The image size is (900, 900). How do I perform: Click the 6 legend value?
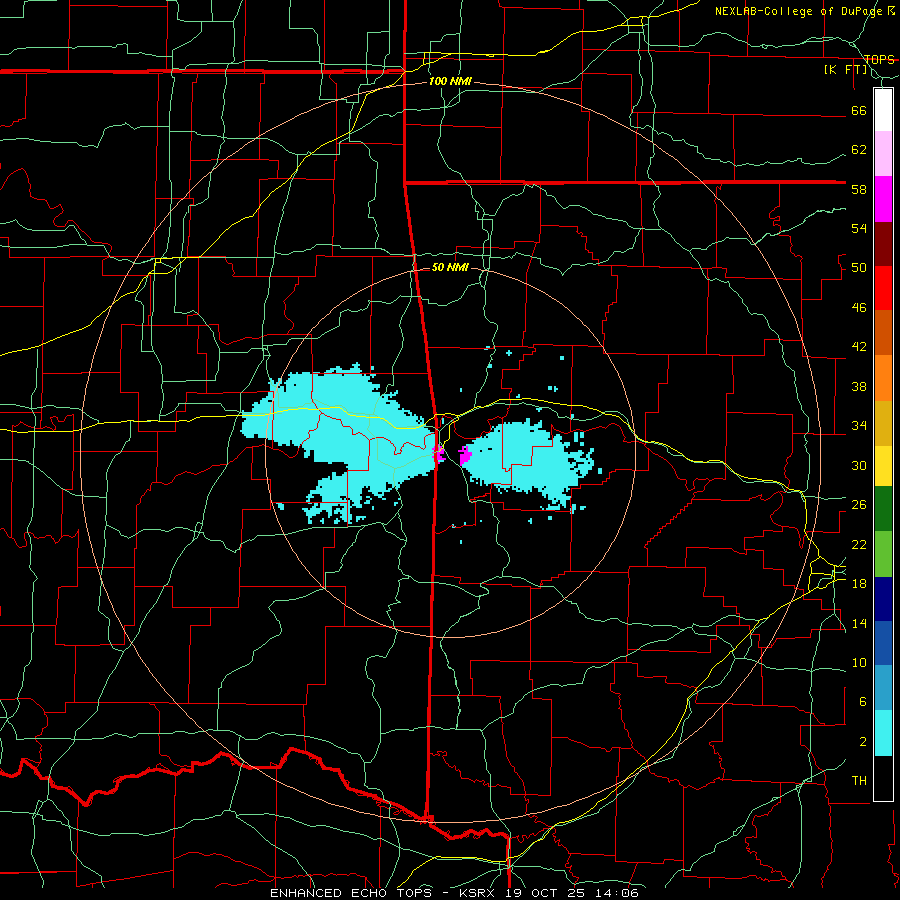862,701
